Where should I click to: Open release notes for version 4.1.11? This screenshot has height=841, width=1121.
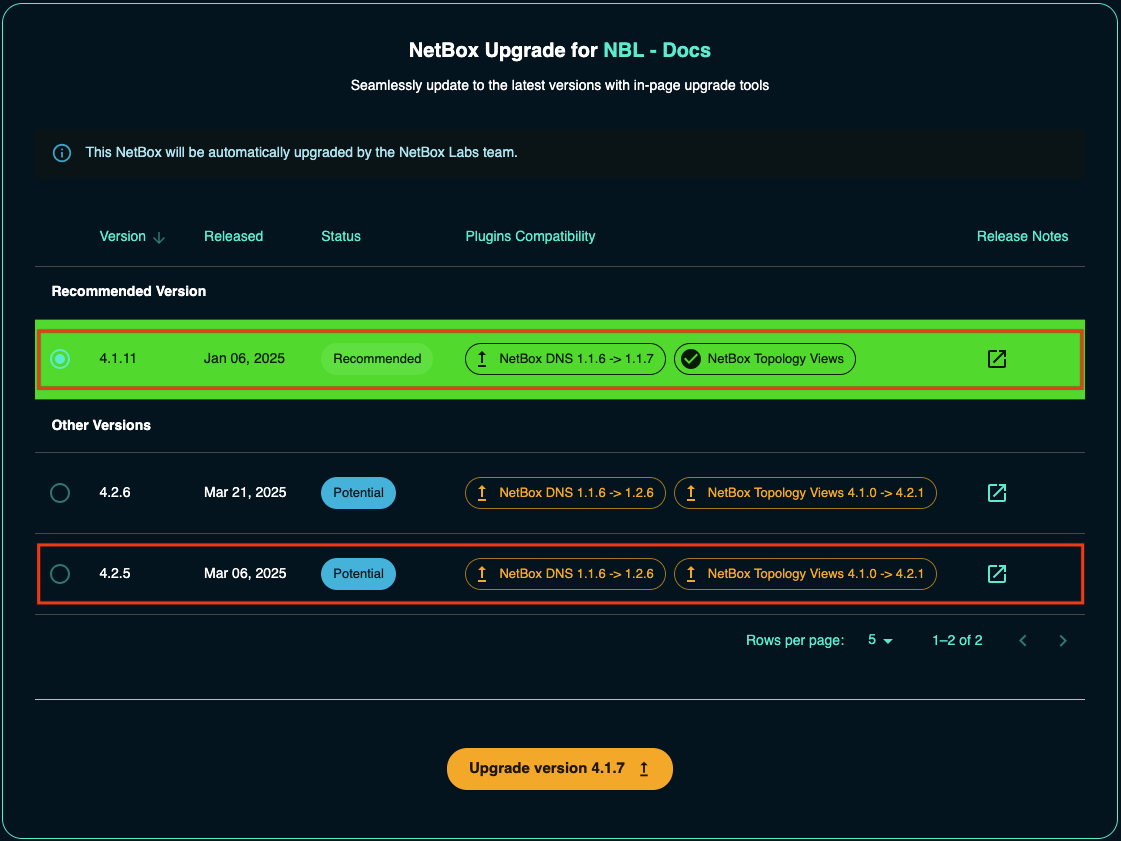click(x=996, y=359)
